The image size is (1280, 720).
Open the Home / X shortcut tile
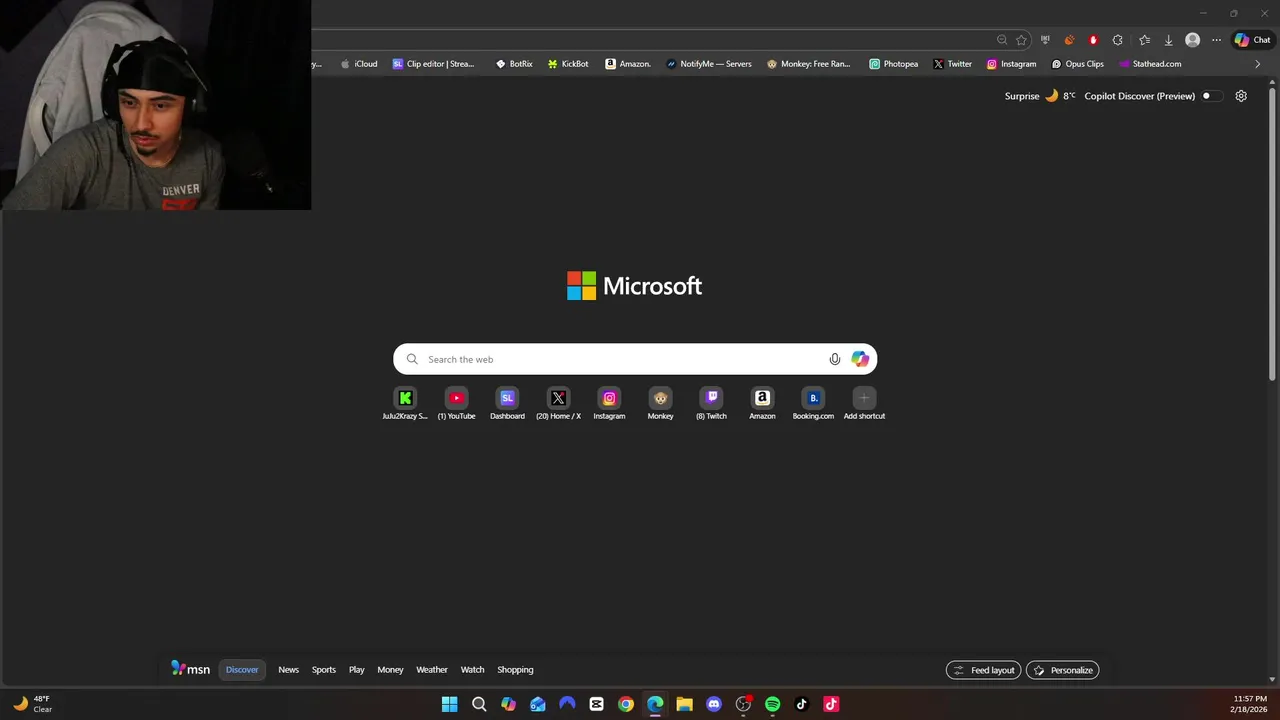pyautogui.click(x=558, y=404)
